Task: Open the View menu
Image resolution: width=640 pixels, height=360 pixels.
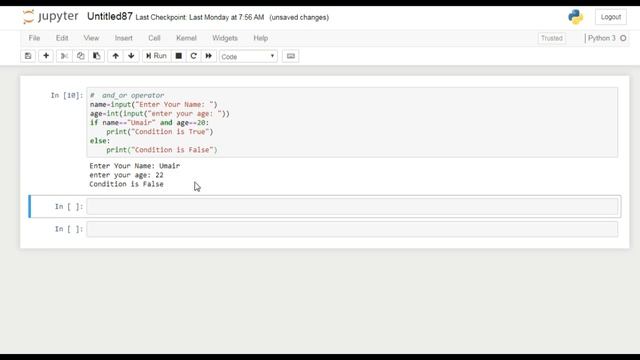Action: [x=91, y=38]
